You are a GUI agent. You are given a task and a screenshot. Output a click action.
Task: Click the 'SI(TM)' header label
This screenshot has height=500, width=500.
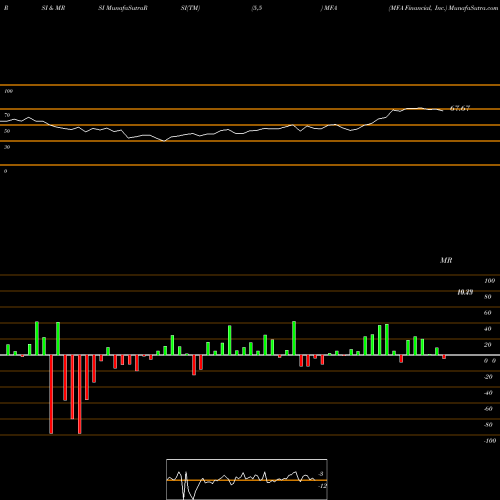point(190,8)
